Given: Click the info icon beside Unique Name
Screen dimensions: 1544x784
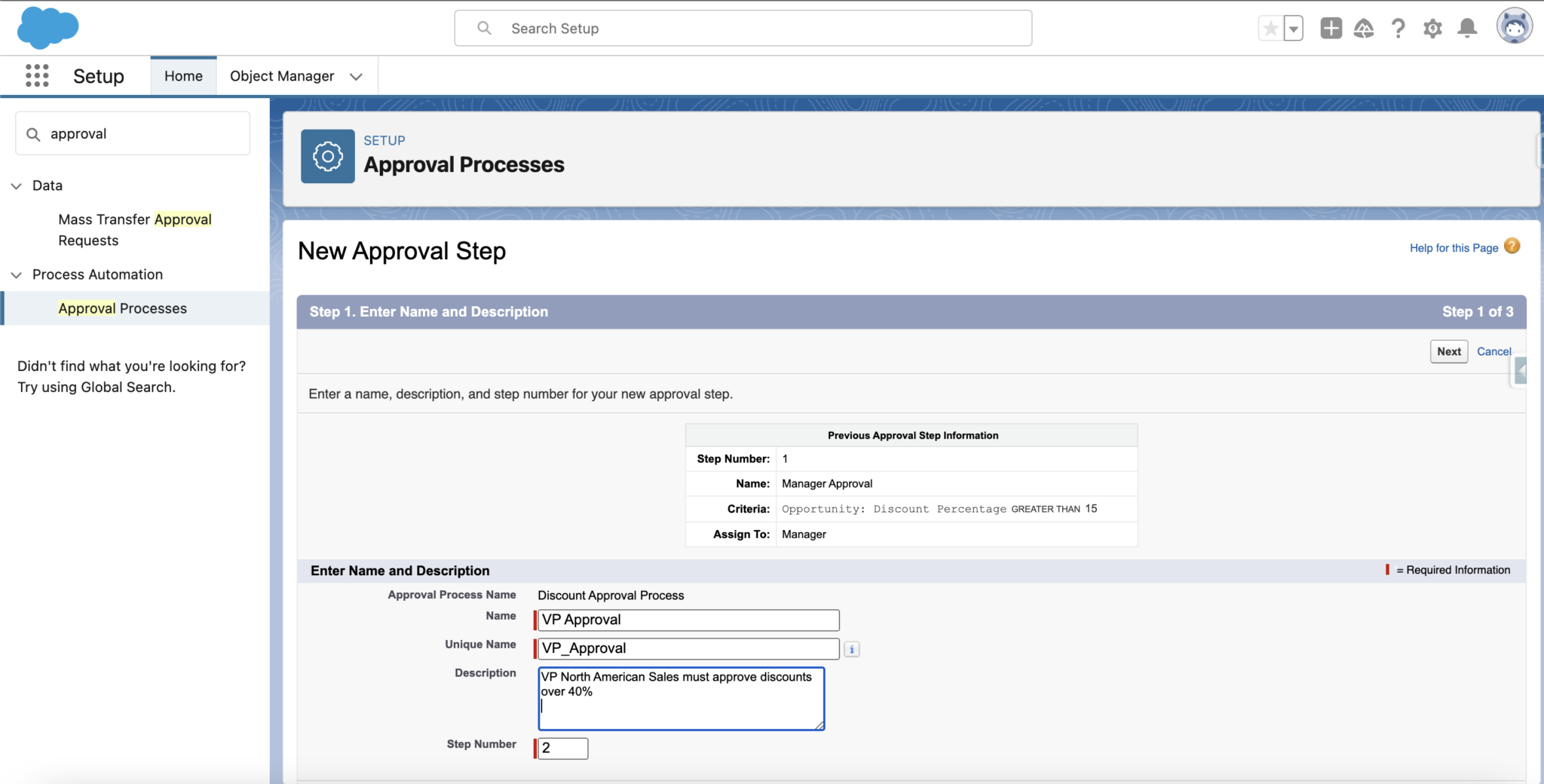Looking at the screenshot, I should pos(850,648).
